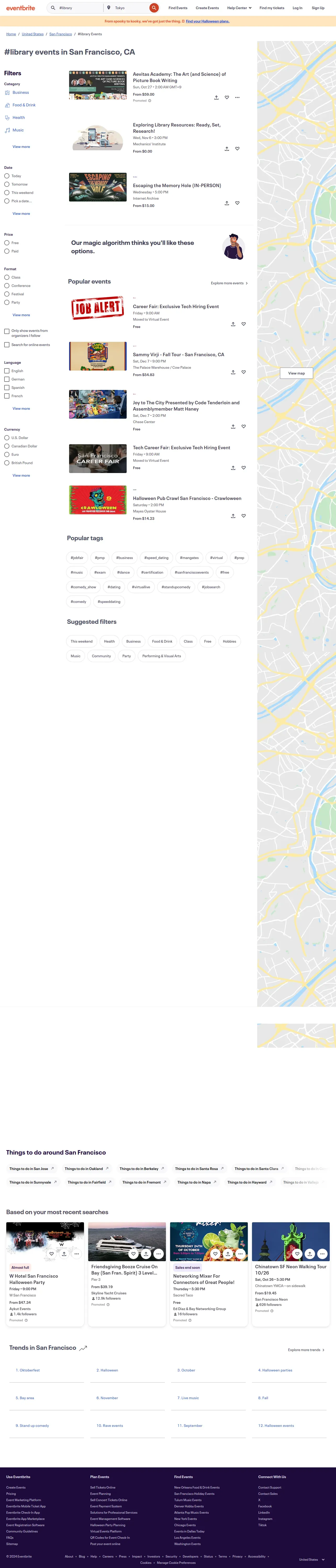The height and width of the screenshot is (1568, 336).
Task: Expand View more under Date
Action: tap(21, 214)
